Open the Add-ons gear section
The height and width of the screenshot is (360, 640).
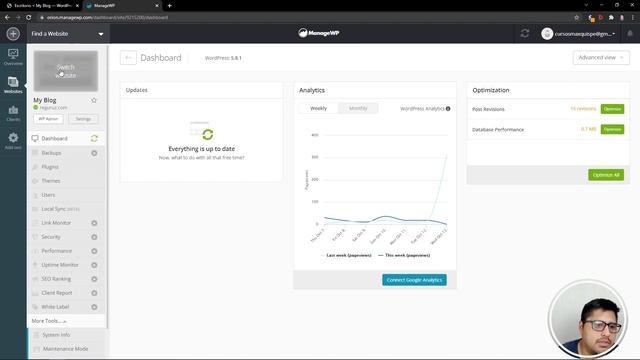[13, 141]
